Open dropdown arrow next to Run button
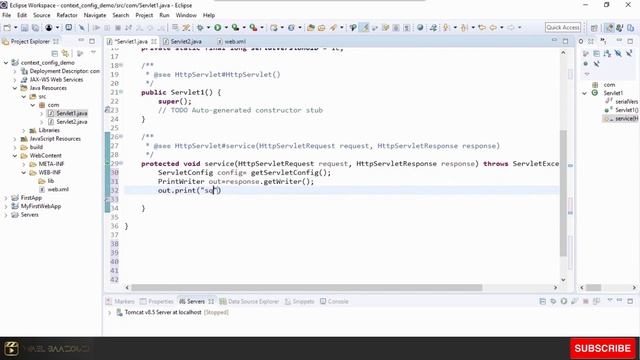Image resolution: width=640 pixels, height=360 pixels. click(226, 27)
